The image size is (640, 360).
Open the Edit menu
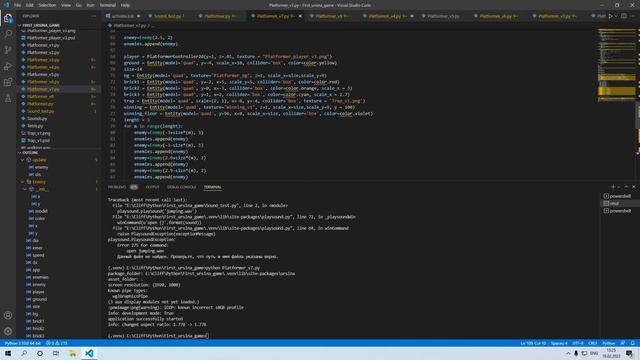point(30,5)
